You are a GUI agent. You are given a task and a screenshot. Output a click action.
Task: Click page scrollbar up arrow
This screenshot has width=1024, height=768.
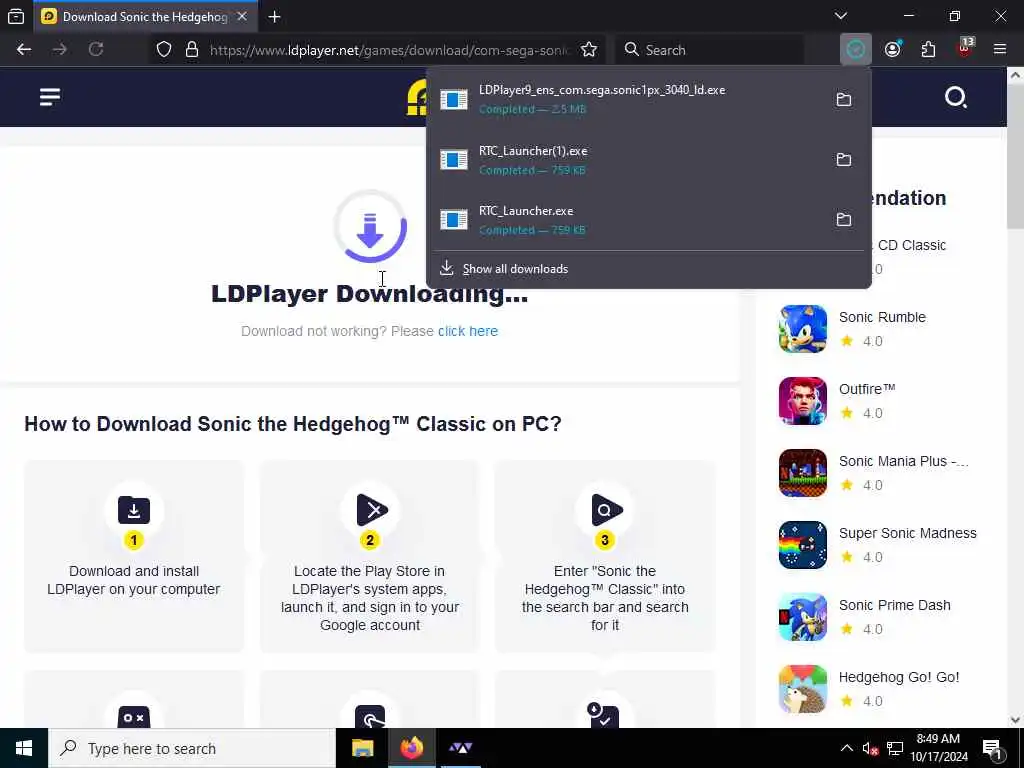[x=1015, y=75]
